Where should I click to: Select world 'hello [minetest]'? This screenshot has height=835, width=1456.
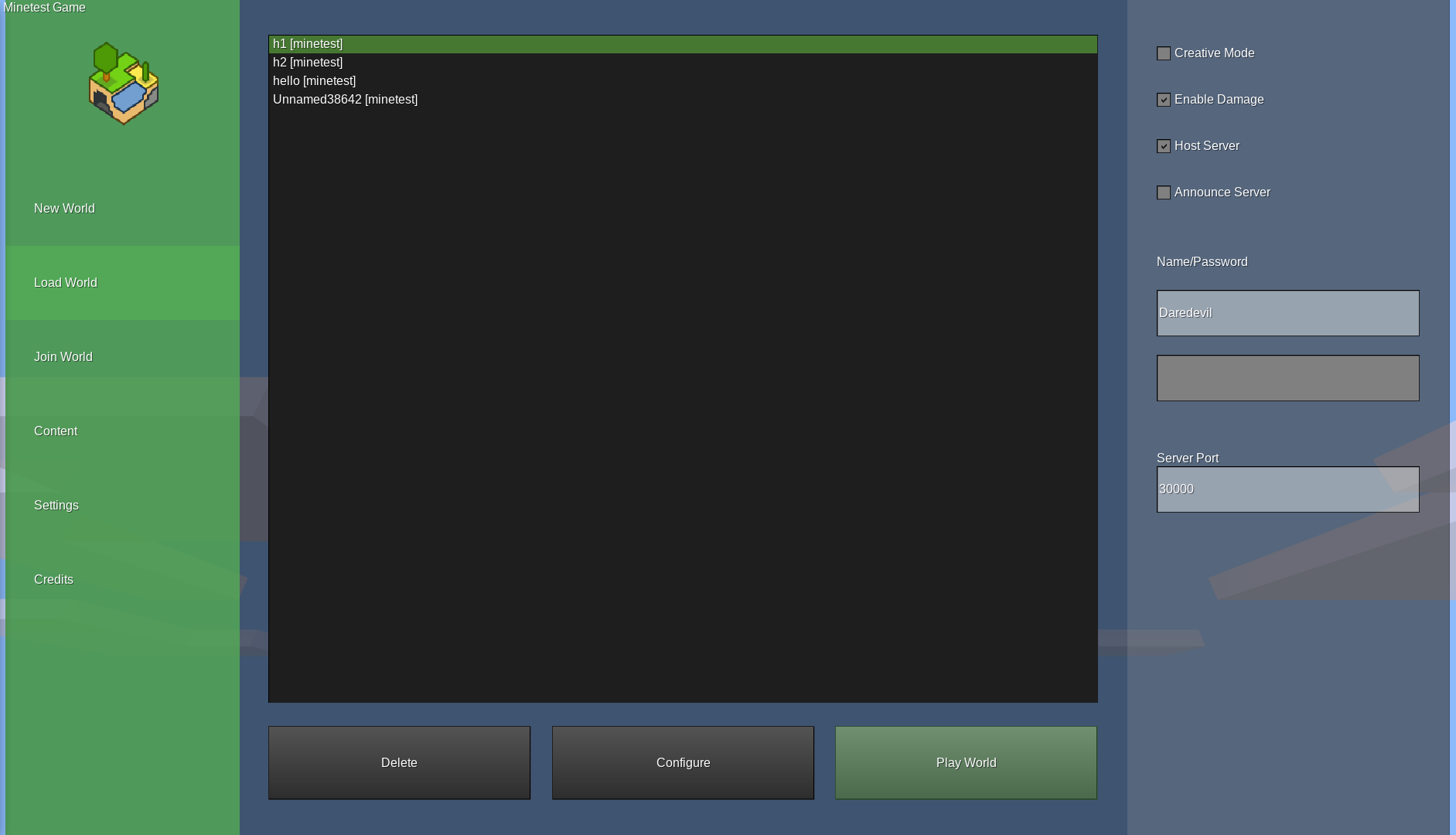pos(683,81)
